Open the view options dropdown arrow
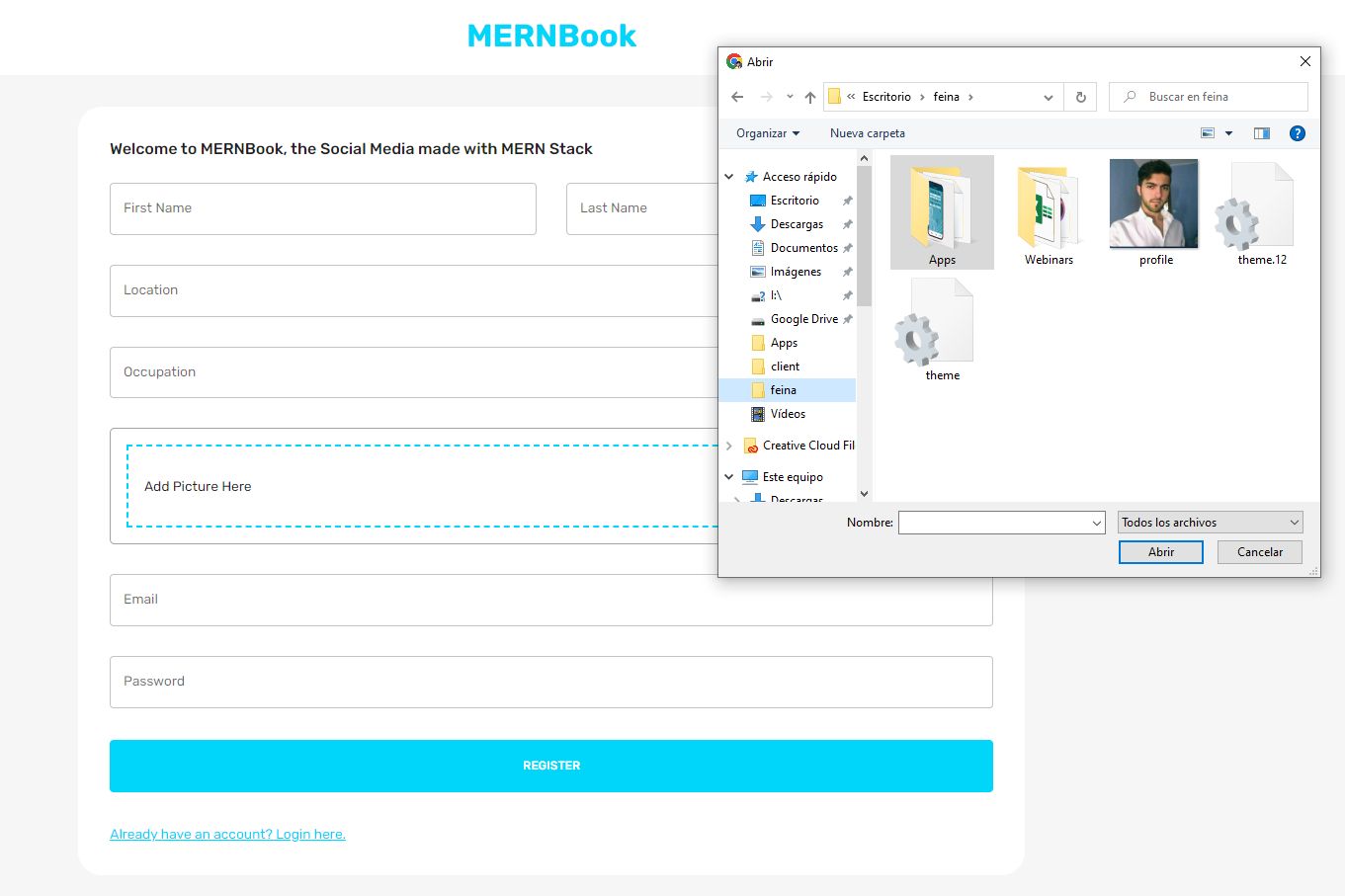Screen dimensions: 1345x896 1229,133
